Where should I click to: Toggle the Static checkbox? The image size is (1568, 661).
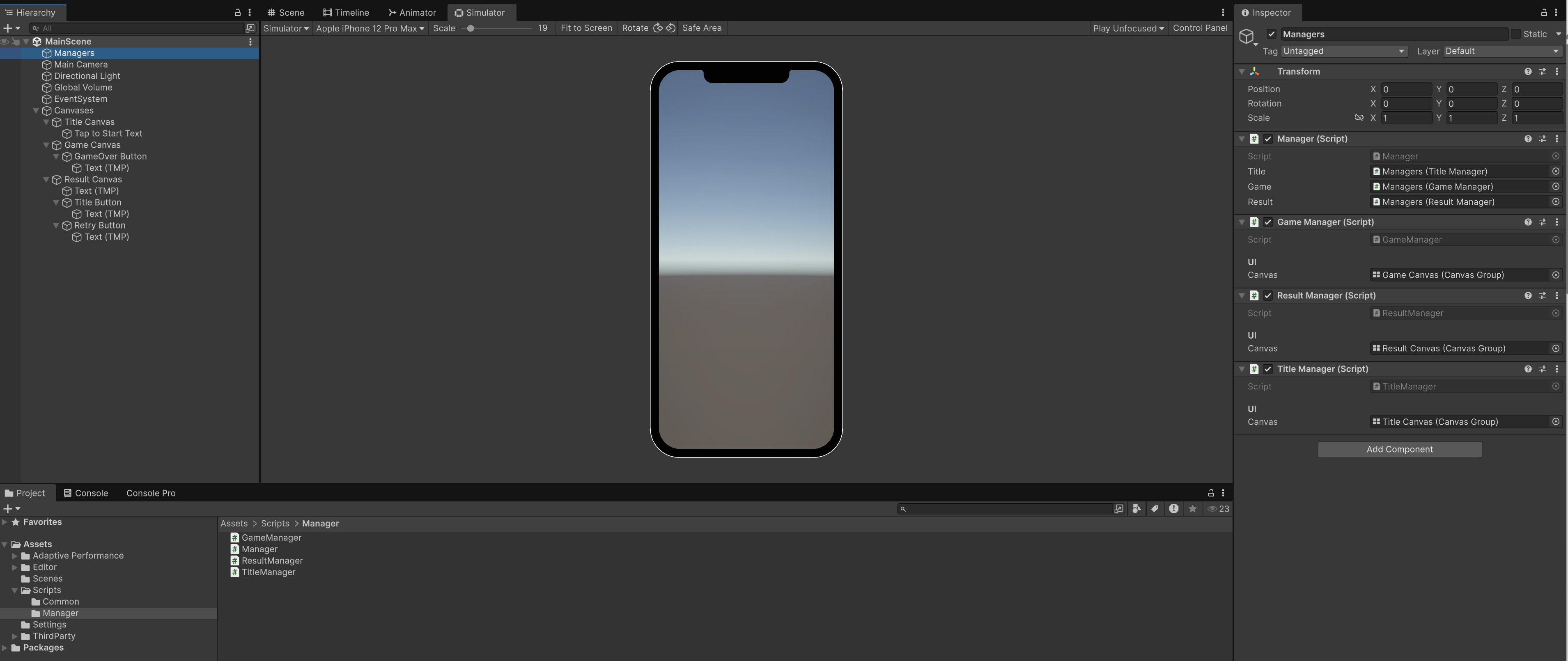click(x=1516, y=34)
